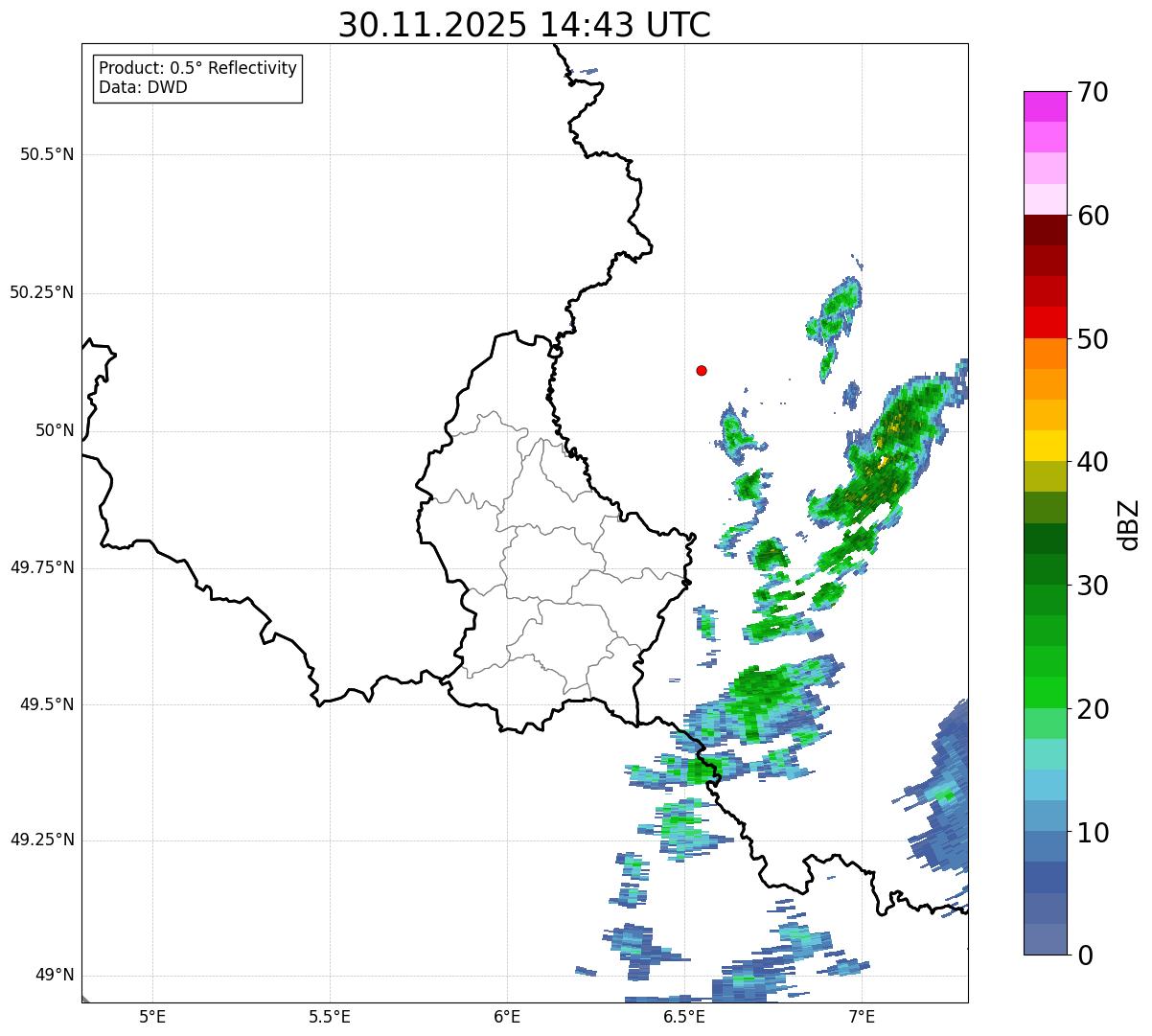Screen dimensions: 1152x1036
Task: Click the 50°N latitude label
Action: (x=55, y=430)
